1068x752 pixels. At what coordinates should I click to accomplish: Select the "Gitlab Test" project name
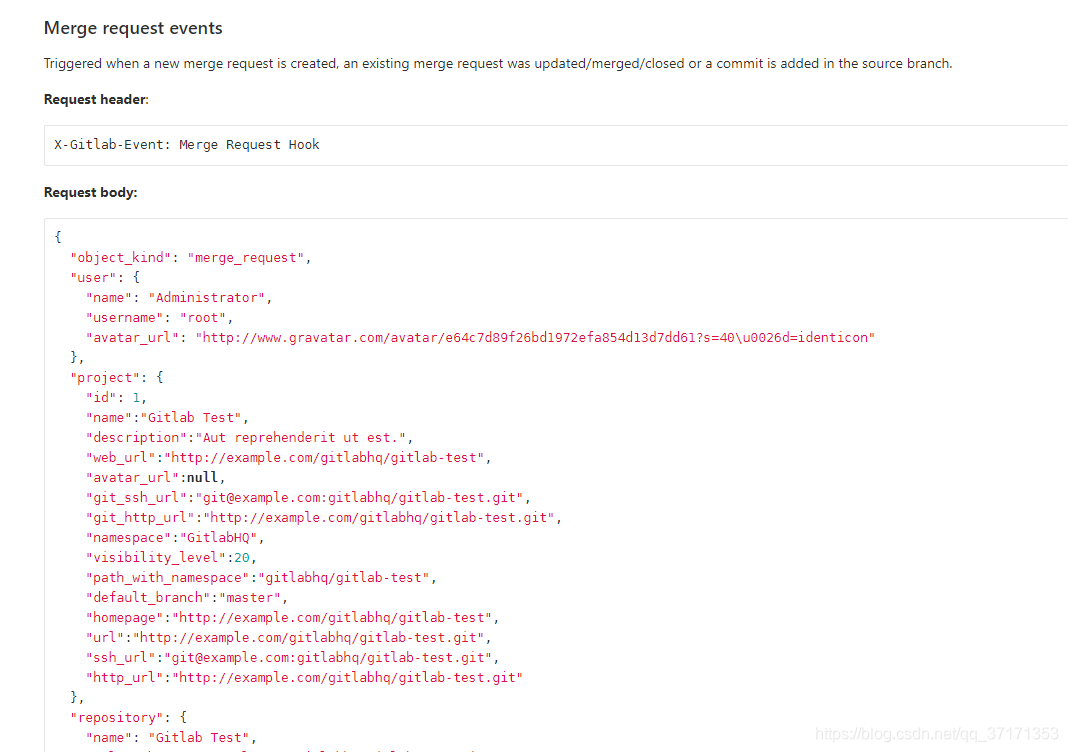tap(193, 417)
